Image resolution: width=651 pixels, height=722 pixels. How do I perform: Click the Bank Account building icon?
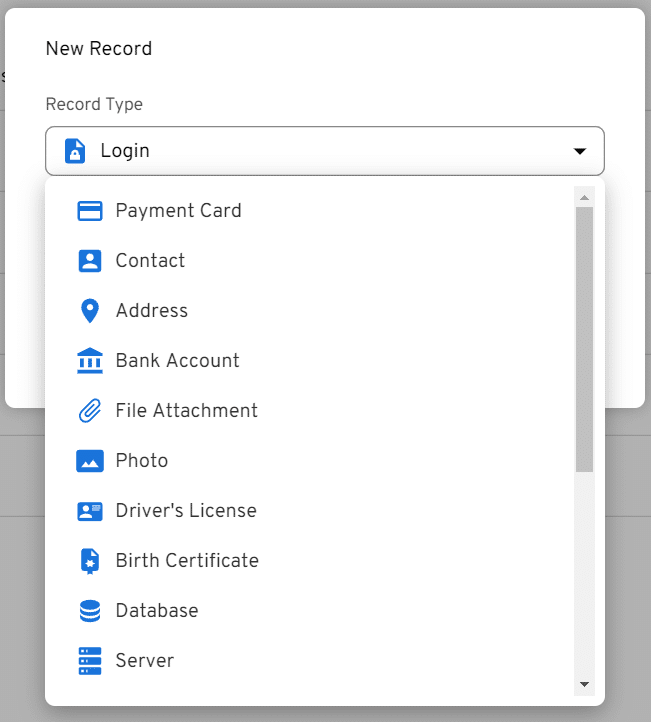point(90,361)
